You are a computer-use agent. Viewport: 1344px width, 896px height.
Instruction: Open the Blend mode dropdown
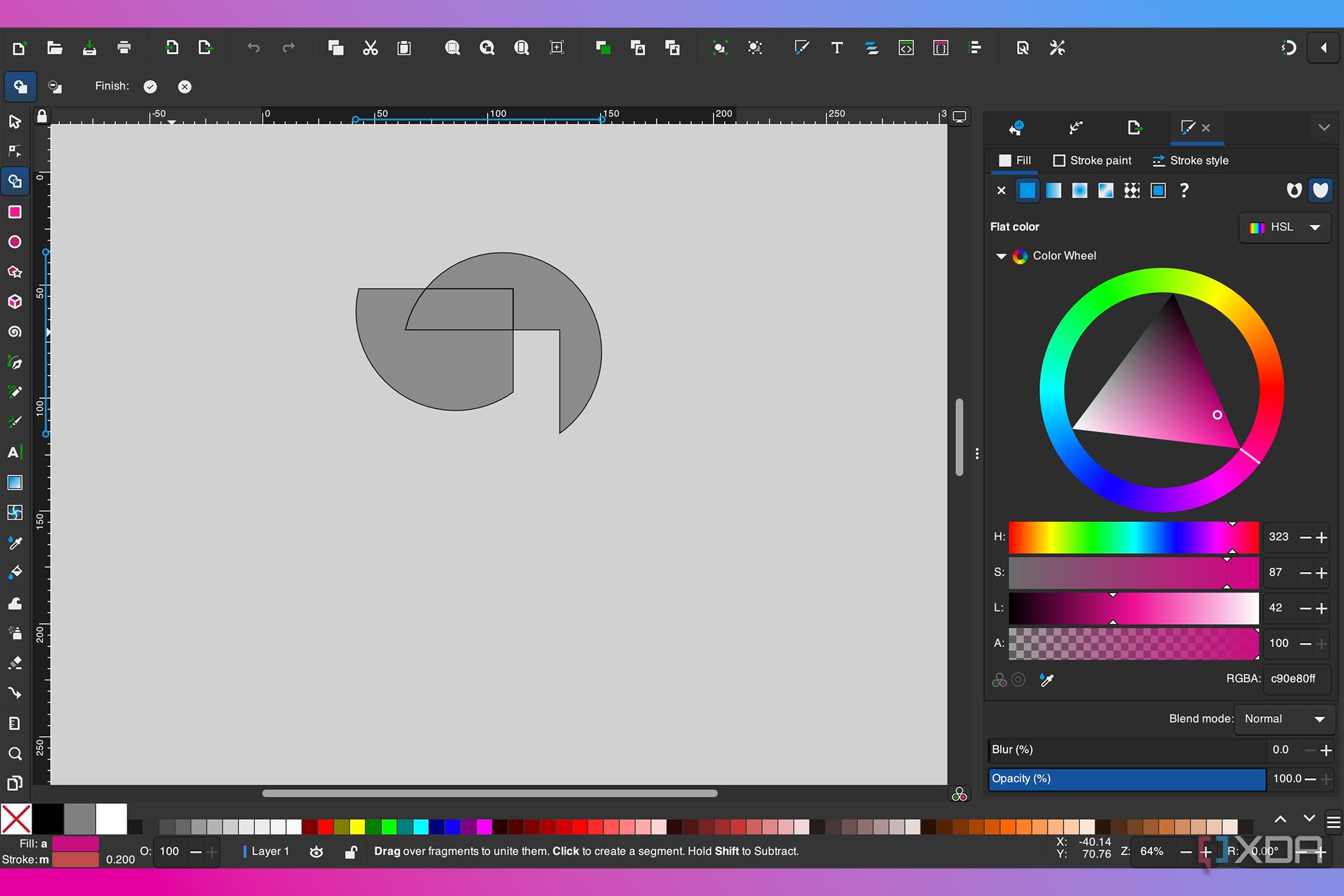tap(1284, 719)
